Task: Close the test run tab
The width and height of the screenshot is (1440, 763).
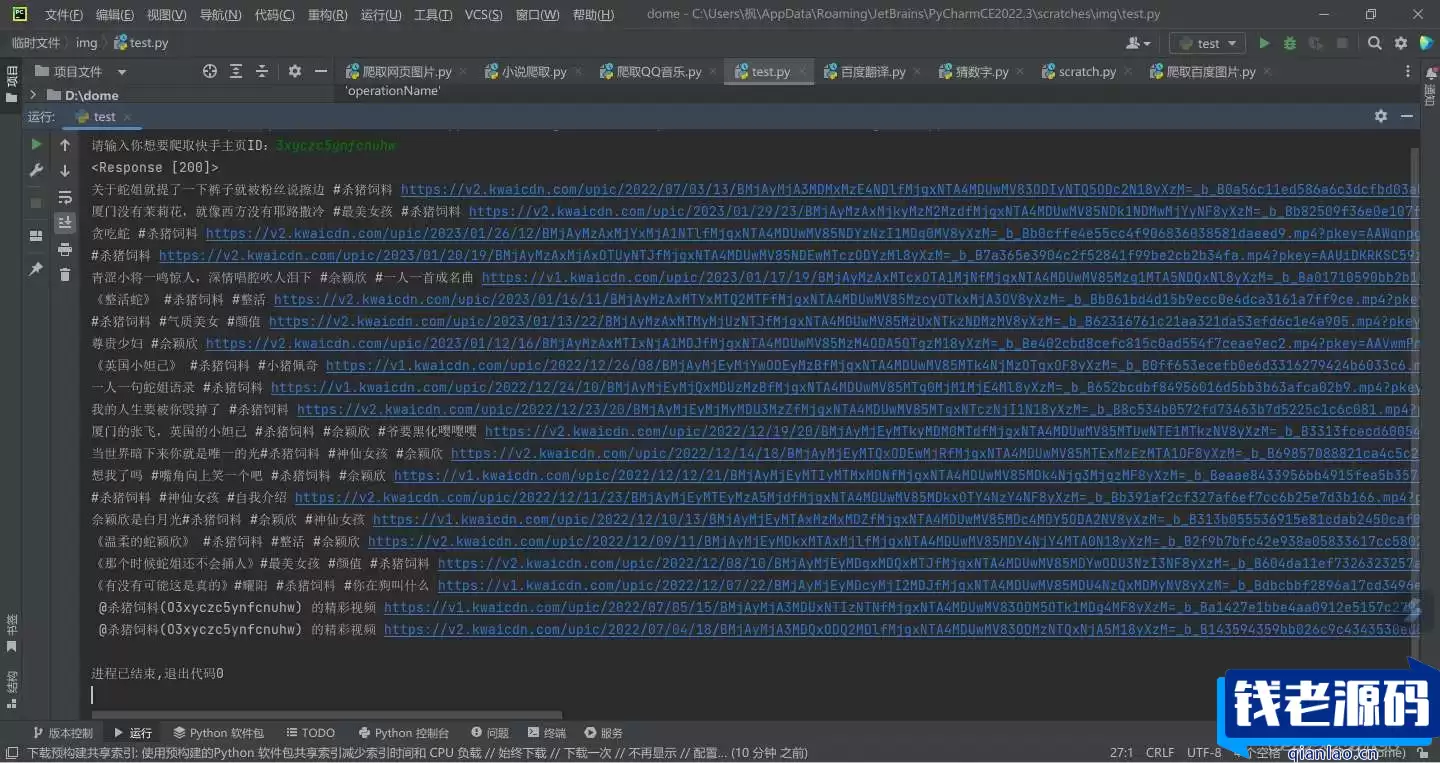Action: point(128,117)
